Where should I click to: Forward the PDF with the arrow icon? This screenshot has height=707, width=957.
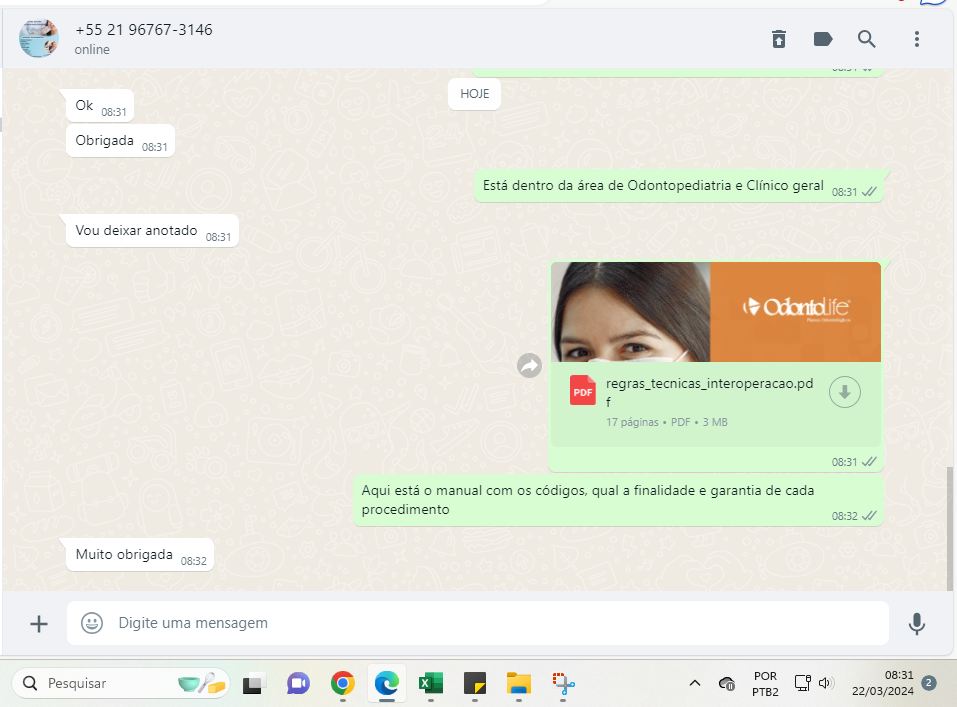point(529,366)
